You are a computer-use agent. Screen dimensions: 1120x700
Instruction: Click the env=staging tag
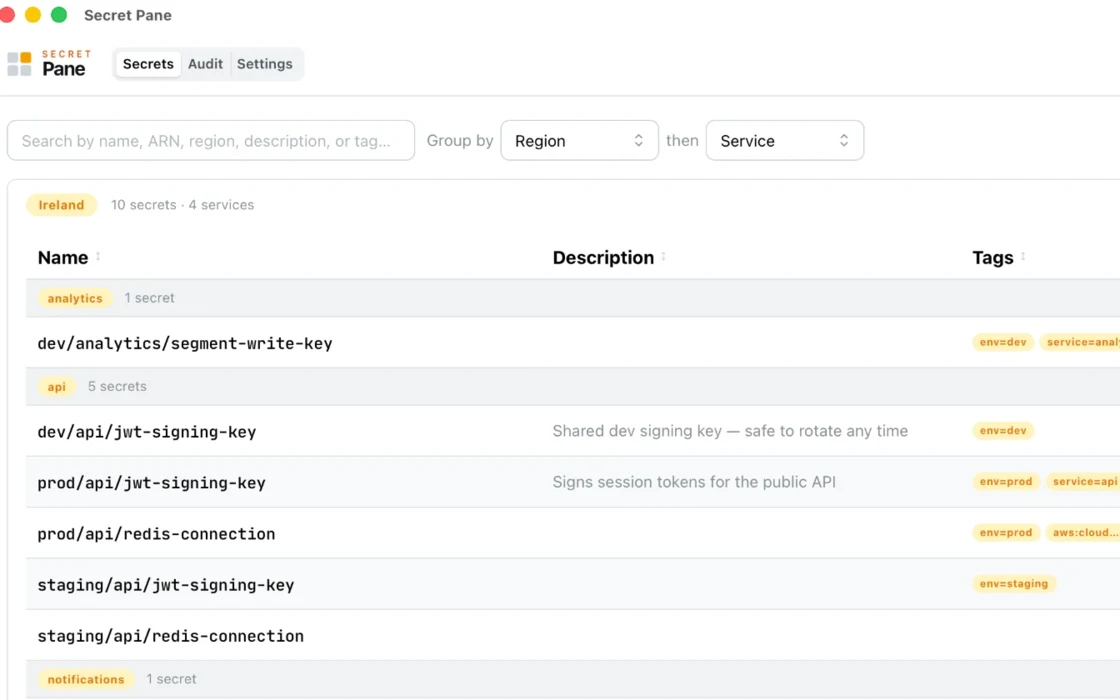click(1014, 584)
